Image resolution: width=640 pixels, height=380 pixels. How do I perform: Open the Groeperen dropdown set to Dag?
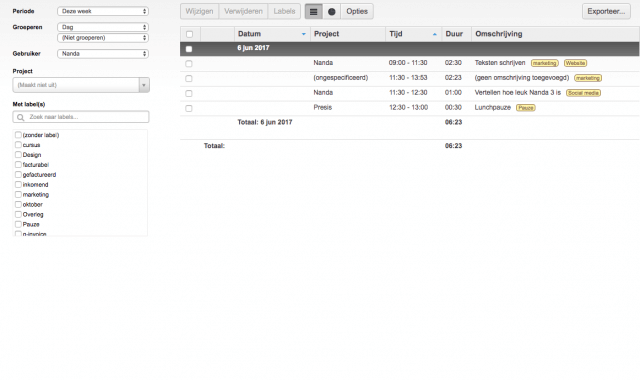[103, 27]
